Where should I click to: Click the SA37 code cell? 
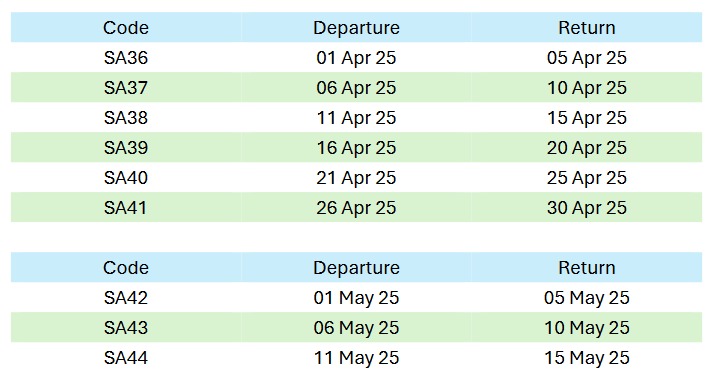click(126, 87)
